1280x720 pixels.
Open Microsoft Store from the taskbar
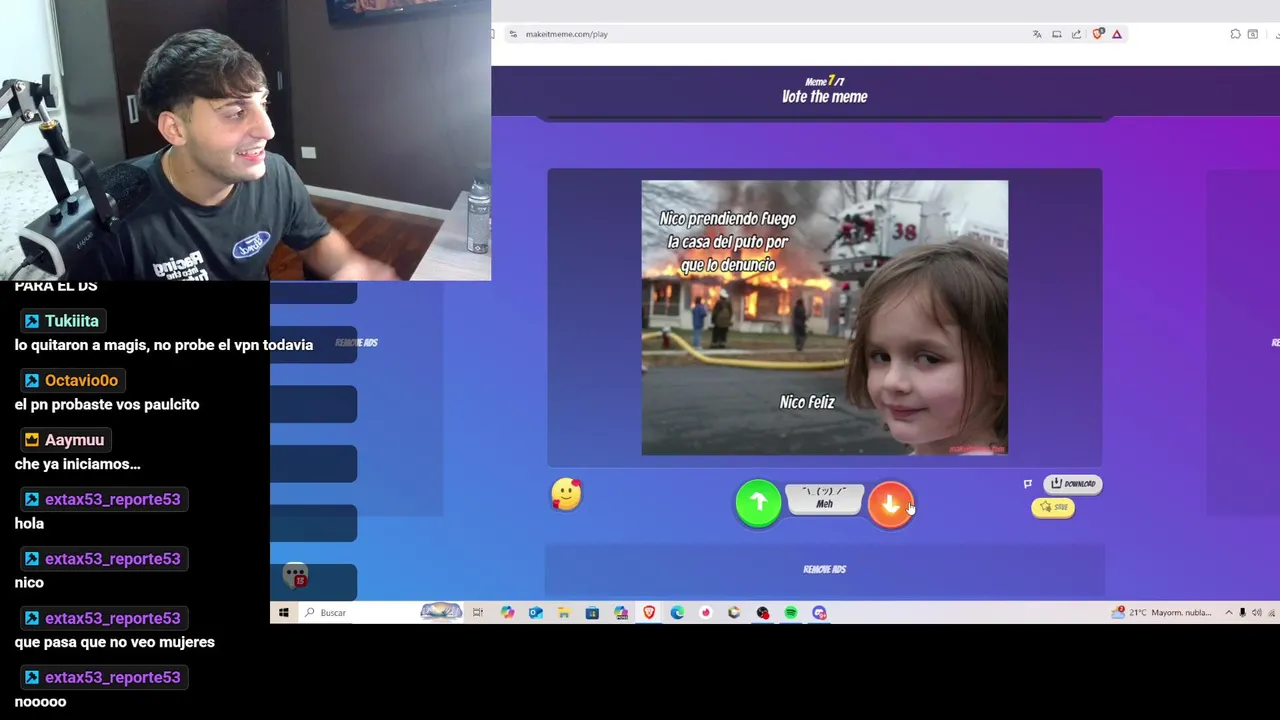(x=592, y=612)
